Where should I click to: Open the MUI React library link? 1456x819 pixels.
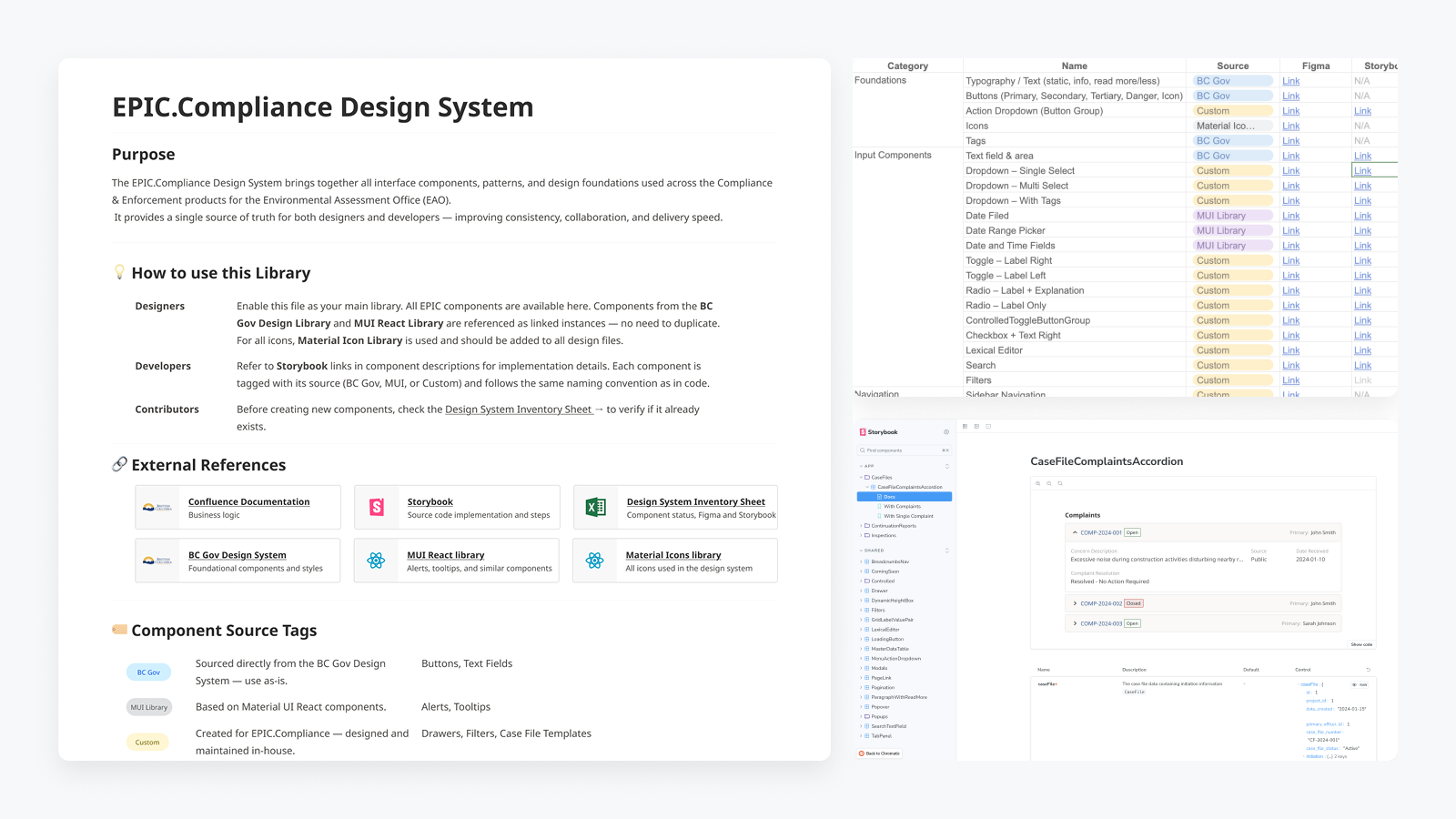click(446, 554)
